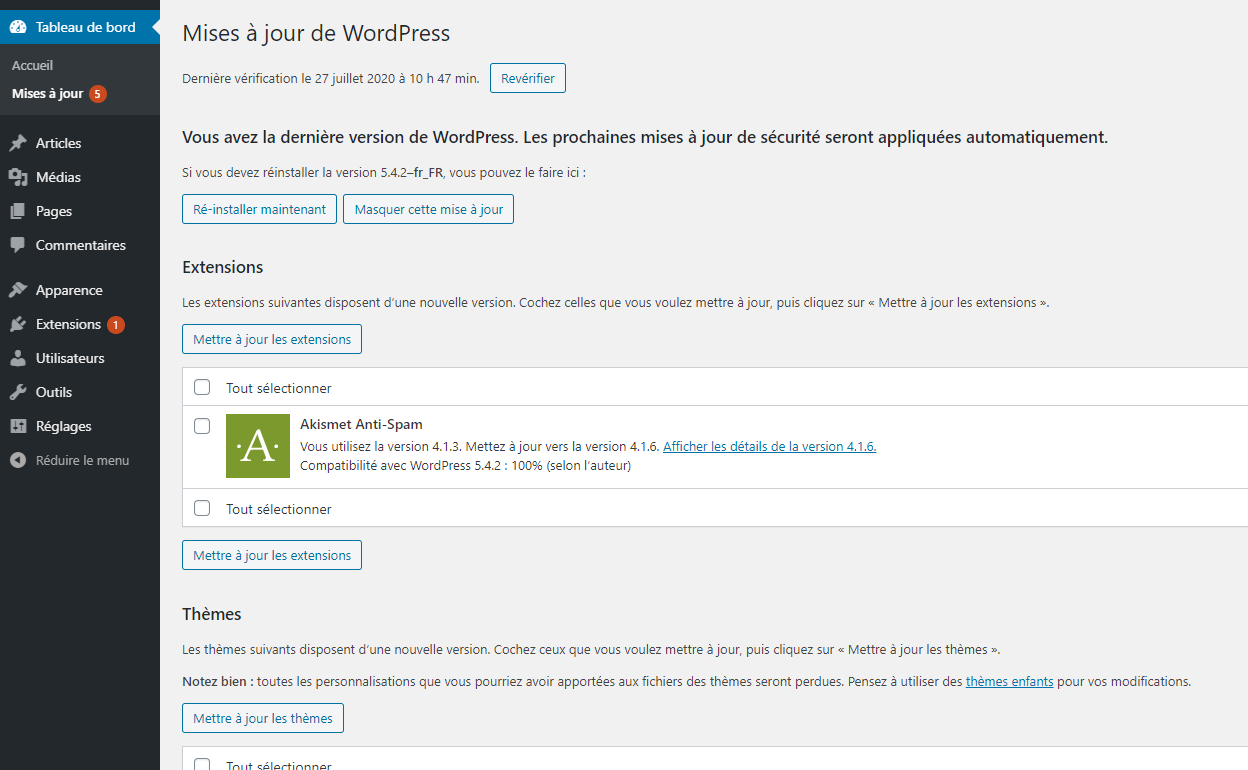The width and height of the screenshot is (1248, 770).
Task: Click the Mises à jour badge showing 5
Action: pyautogui.click(x=97, y=94)
